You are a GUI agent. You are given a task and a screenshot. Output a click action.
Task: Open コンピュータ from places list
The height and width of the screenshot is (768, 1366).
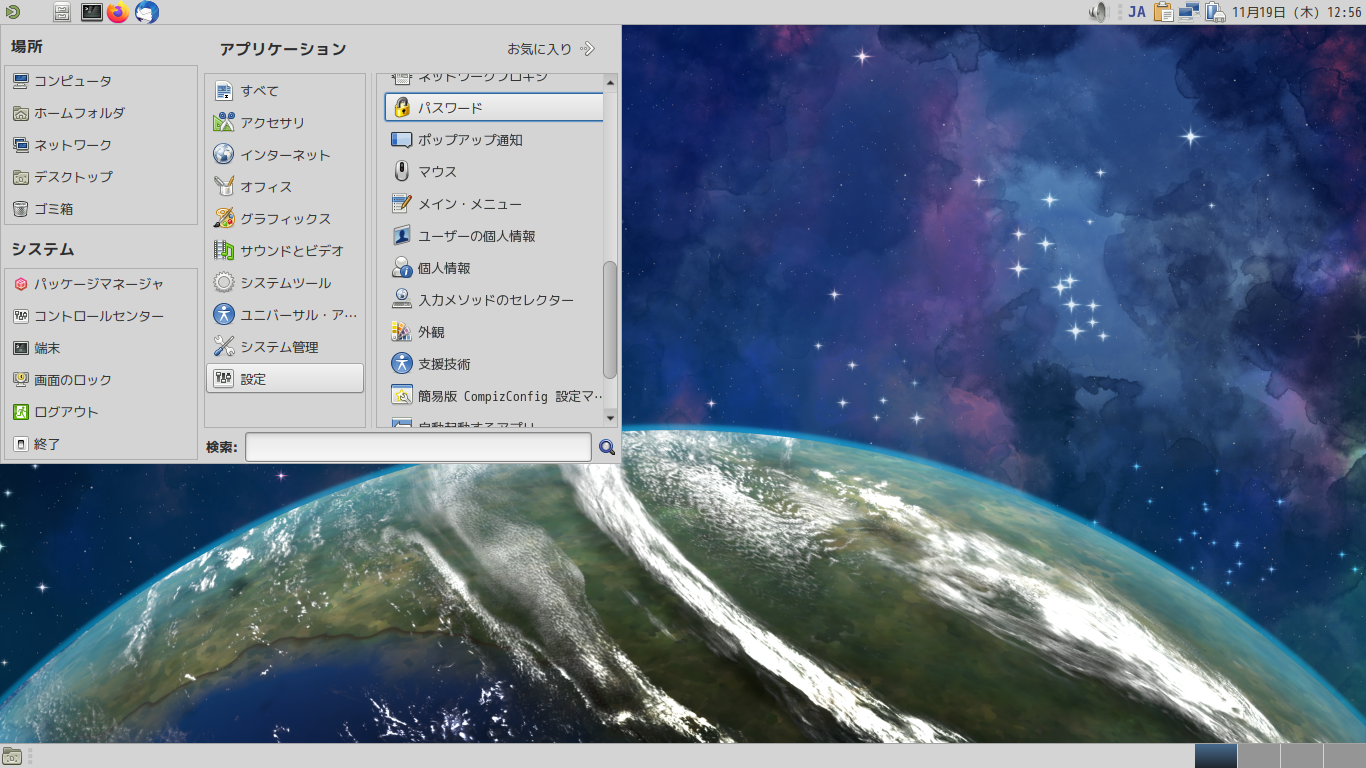coord(101,81)
